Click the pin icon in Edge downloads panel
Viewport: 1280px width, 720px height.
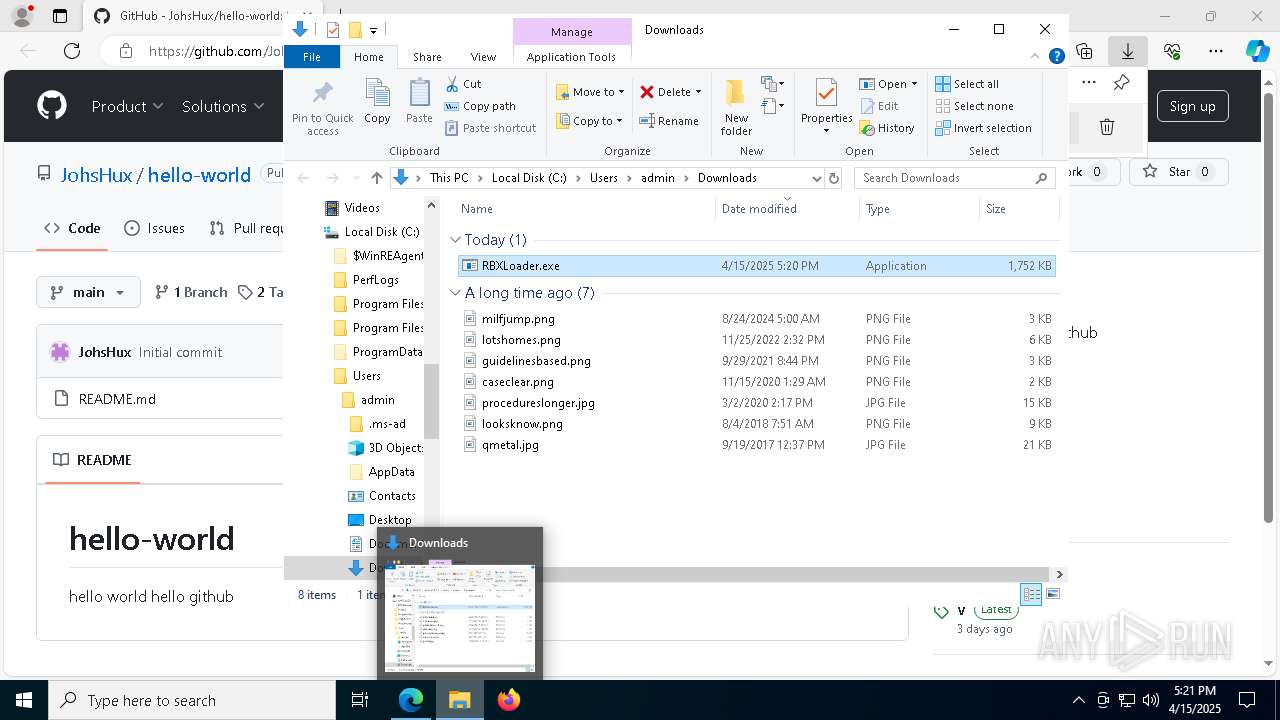click(x=1121, y=83)
